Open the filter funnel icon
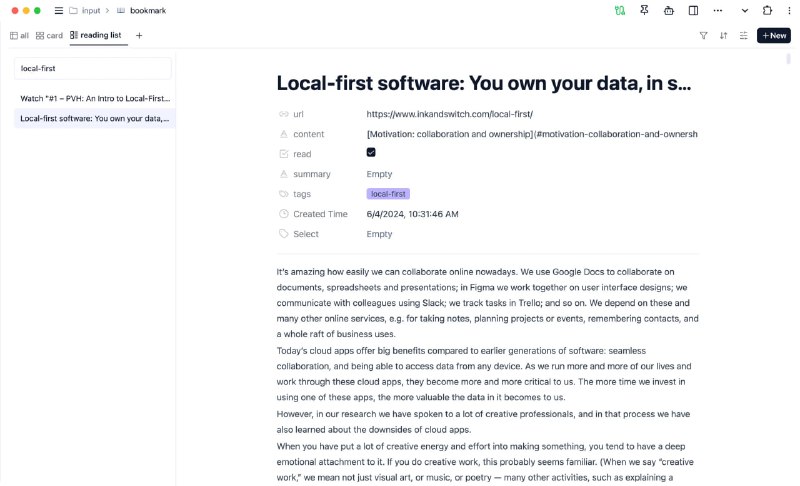 (x=704, y=36)
